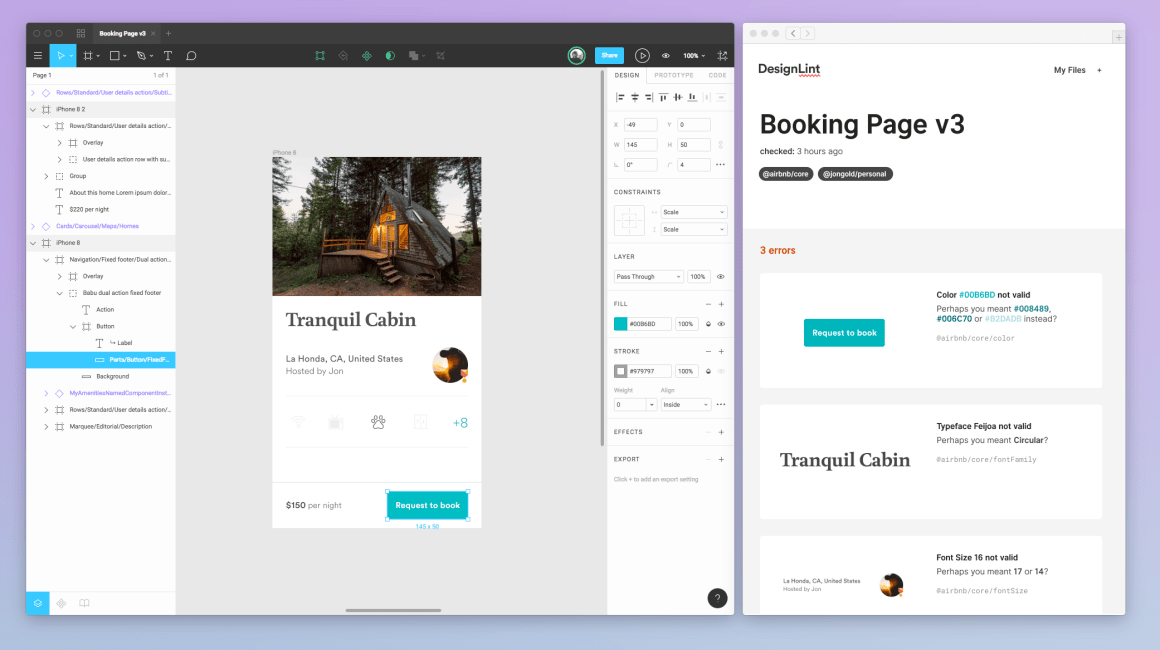Click the Crop image toolbar icon
Image resolution: width=1160 pixels, height=650 pixels.
click(441, 55)
